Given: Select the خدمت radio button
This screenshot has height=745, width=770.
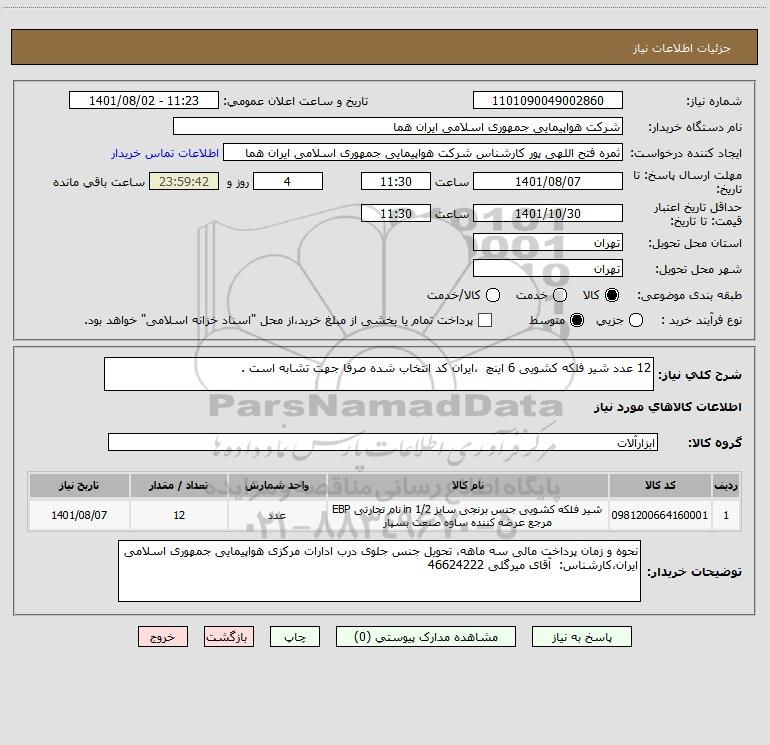Looking at the screenshot, I should click(x=560, y=295).
